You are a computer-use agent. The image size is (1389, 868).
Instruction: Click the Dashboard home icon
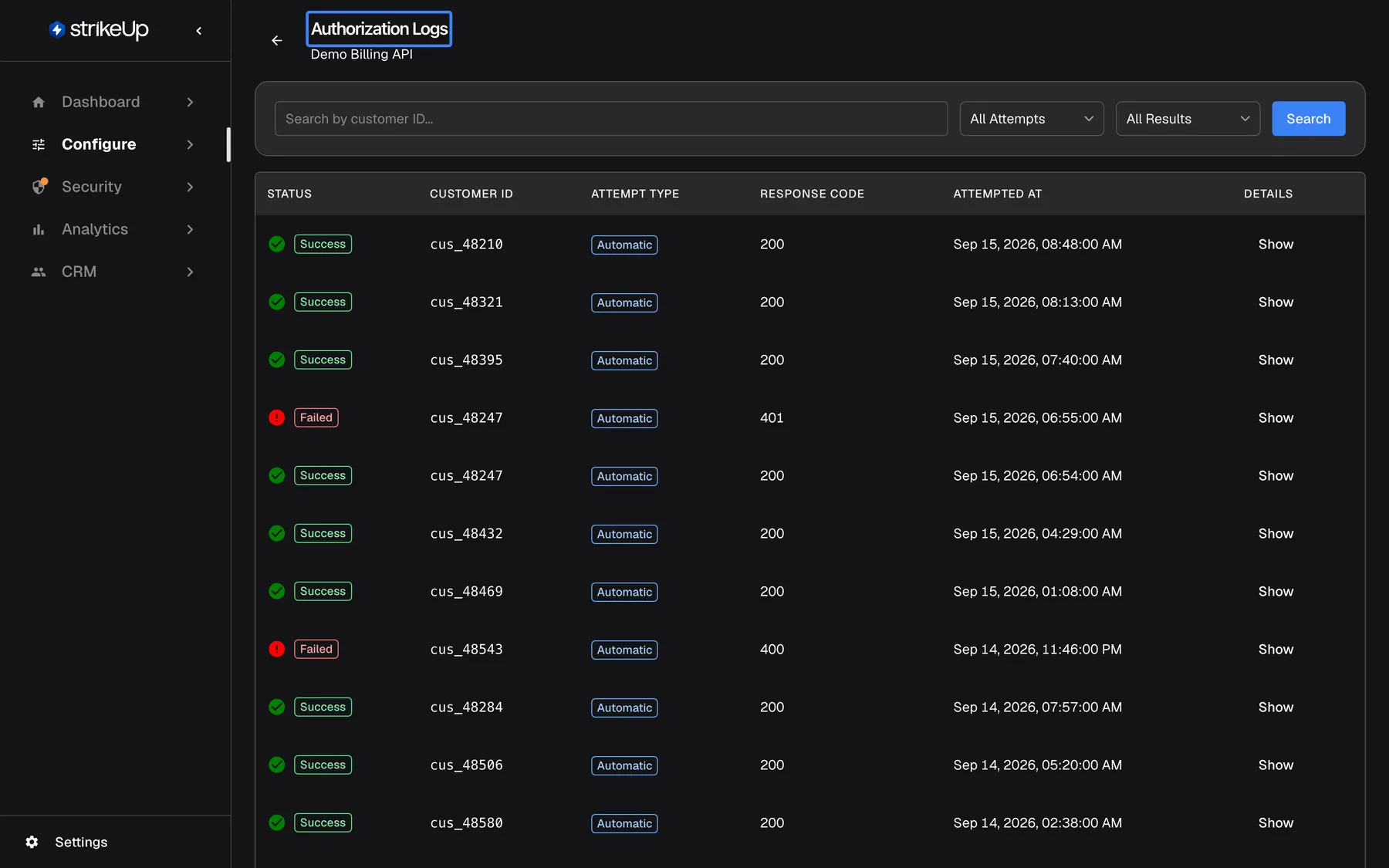click(x=39, y=102)
